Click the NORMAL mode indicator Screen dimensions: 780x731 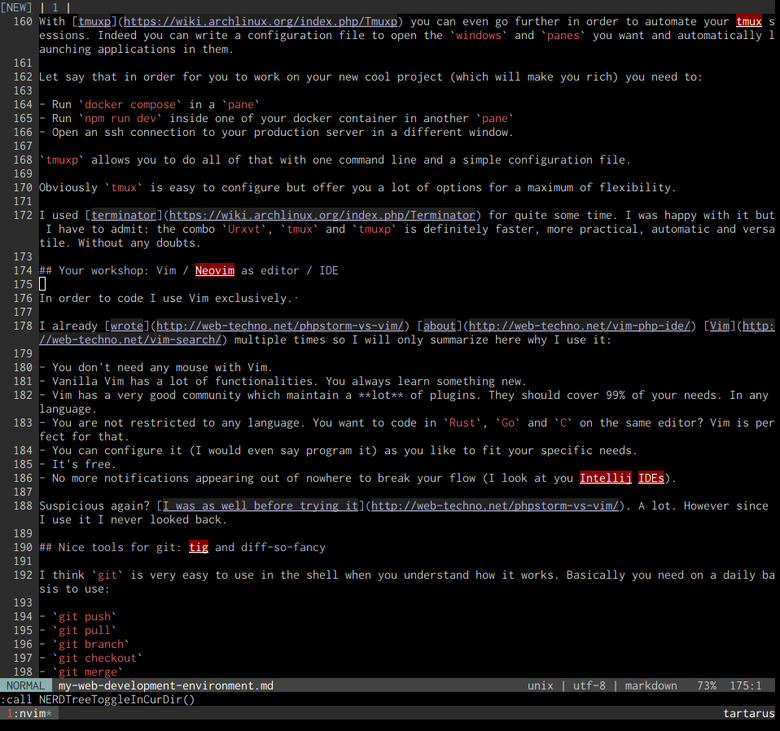[x=25, y=686]
